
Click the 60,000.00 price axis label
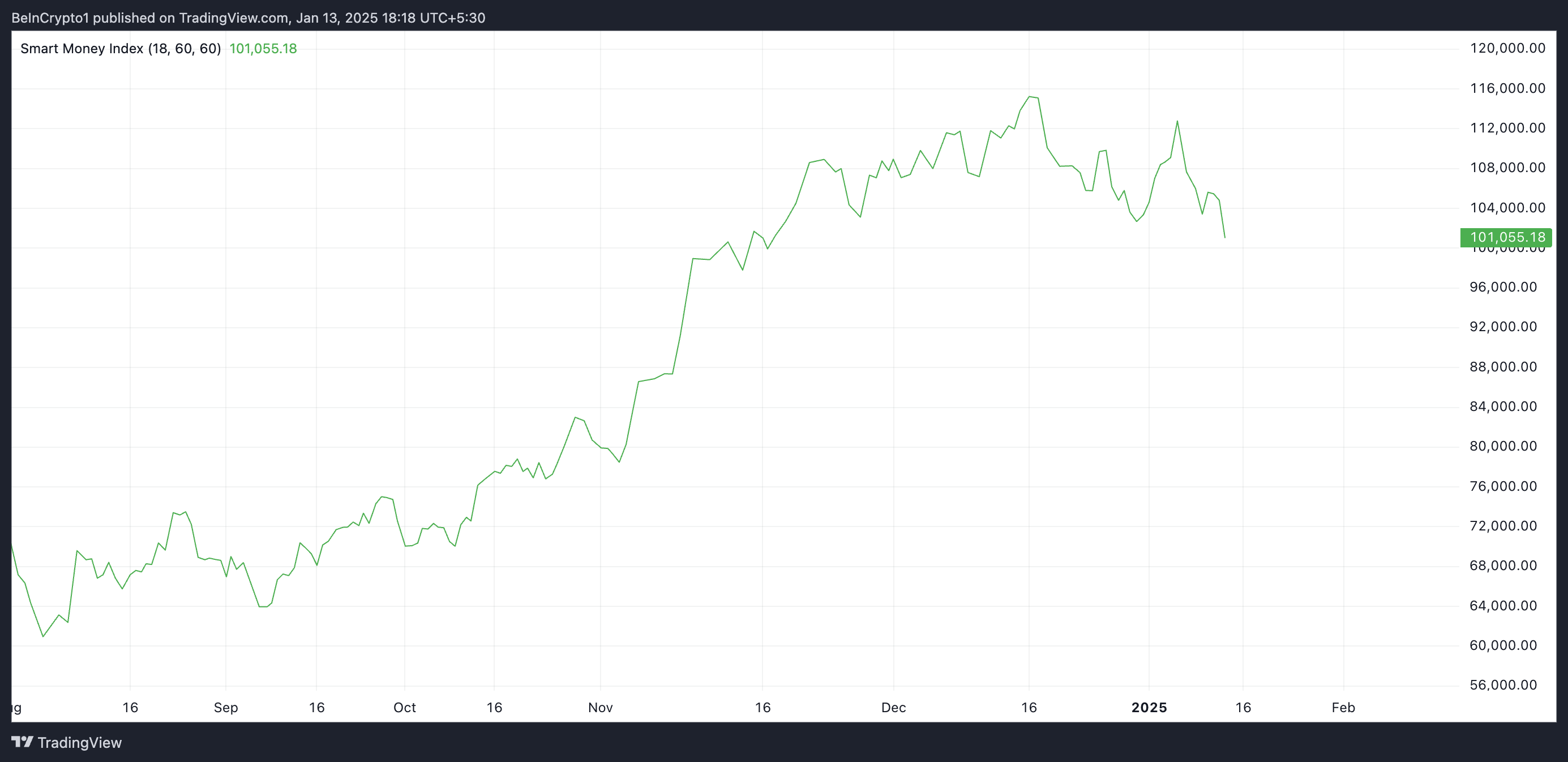tap(1503, 645)
